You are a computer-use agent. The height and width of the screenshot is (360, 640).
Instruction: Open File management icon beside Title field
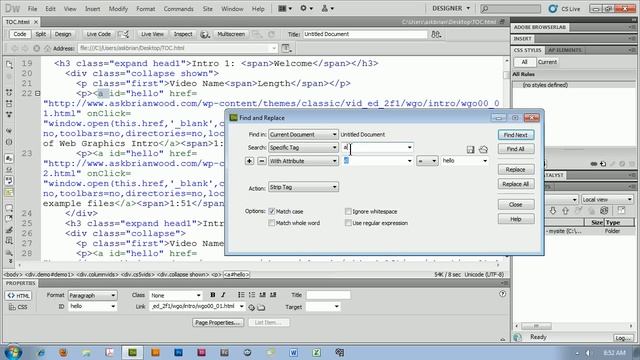436,35
